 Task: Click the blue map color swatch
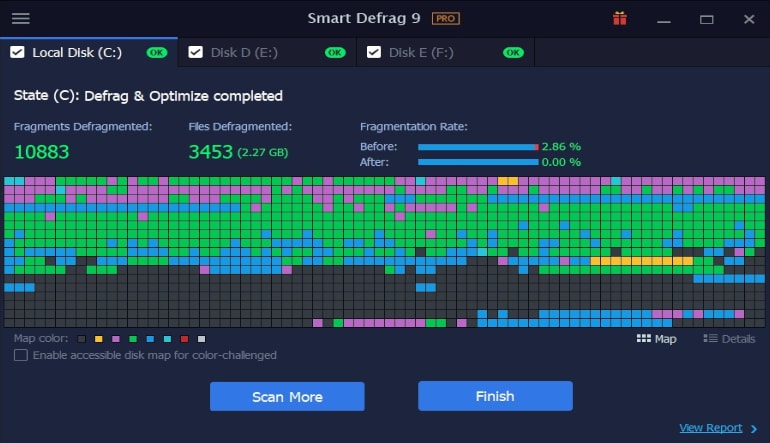tap(150, 339)
